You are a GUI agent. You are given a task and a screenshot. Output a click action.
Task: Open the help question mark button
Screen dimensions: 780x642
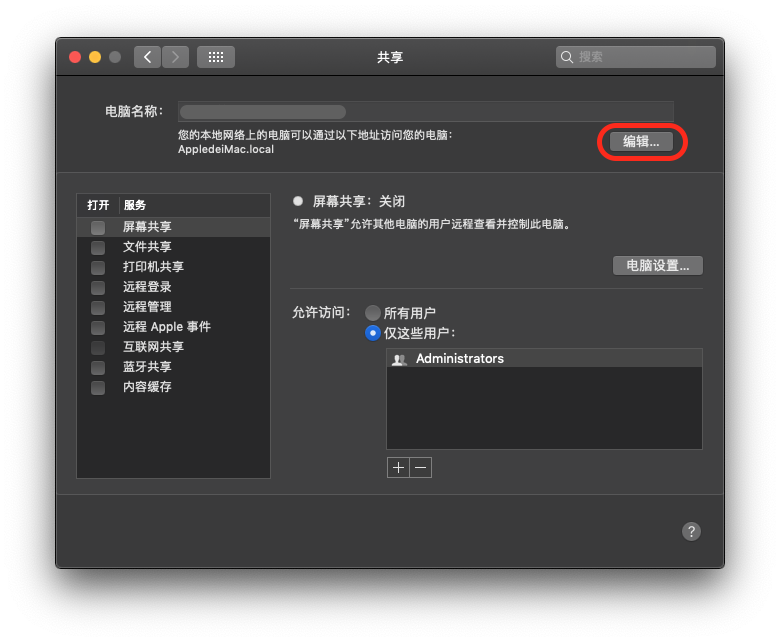(691, 531)
